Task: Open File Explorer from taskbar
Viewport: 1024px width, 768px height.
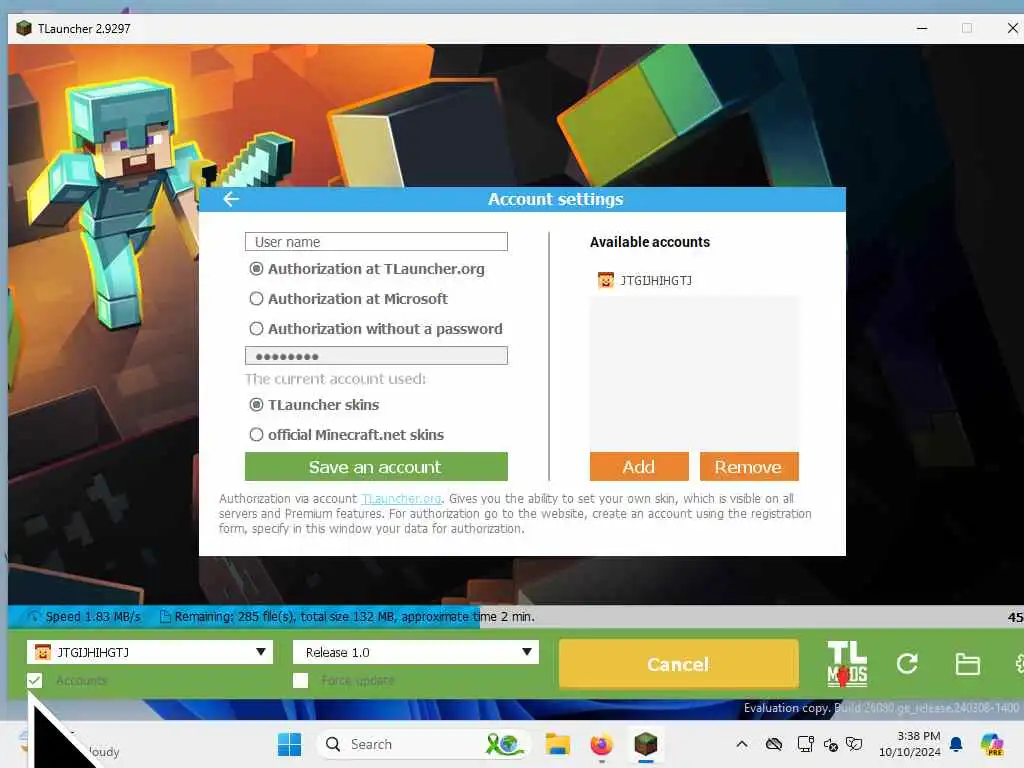Action: (x=558, y=744)
